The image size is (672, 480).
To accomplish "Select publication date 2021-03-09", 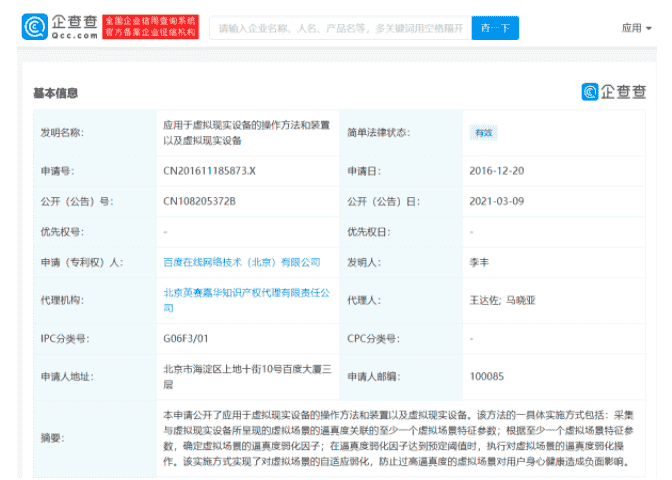I will coord(497,201).
